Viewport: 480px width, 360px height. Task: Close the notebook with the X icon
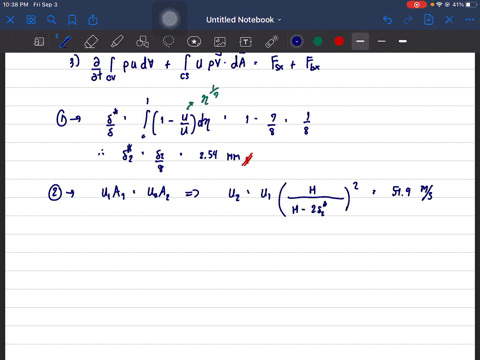pyautogui.click(x=10, y=20)
